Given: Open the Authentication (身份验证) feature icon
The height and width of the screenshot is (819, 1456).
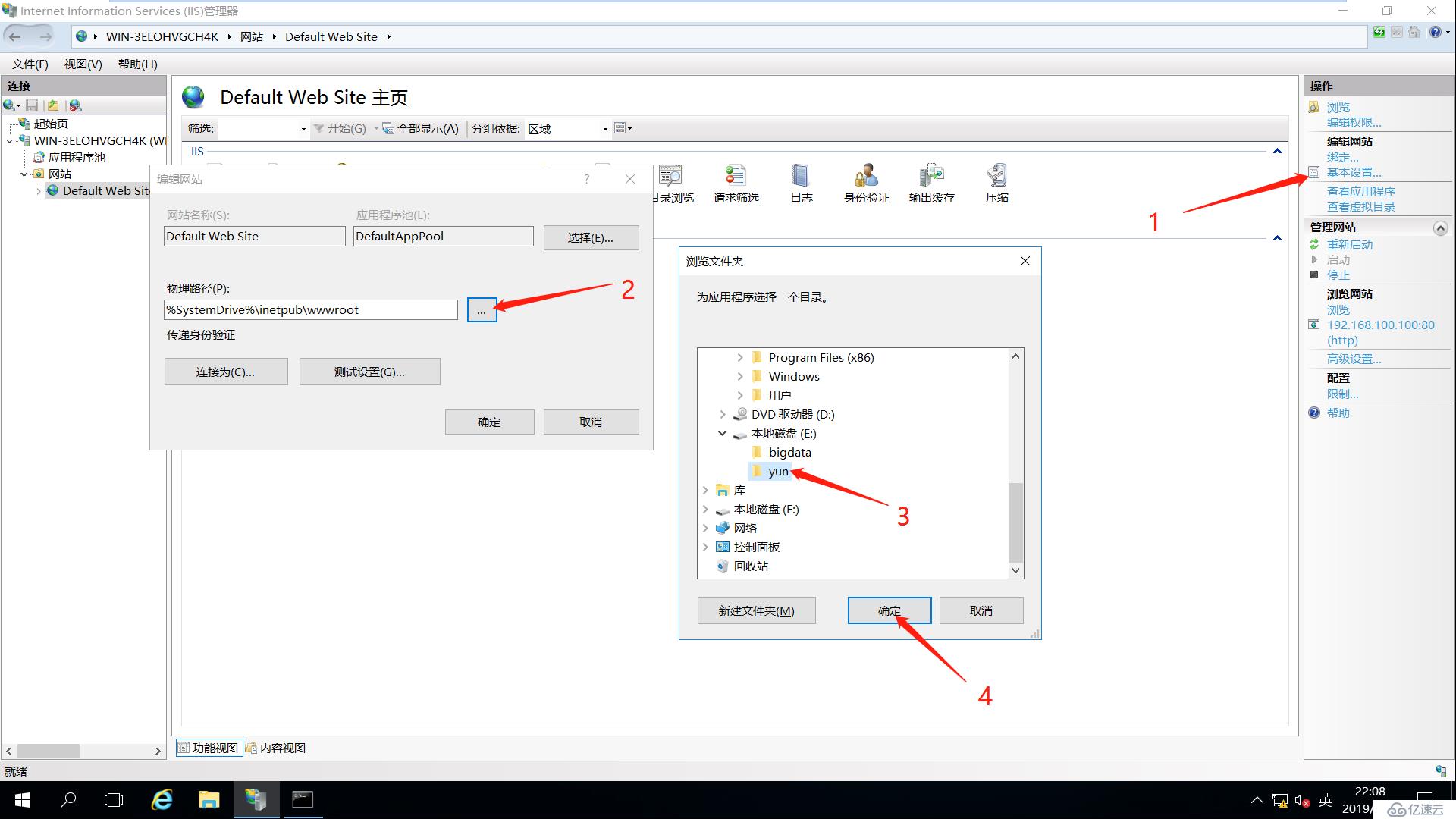Looking at the screenshot, I should click(x=866, y=183).
